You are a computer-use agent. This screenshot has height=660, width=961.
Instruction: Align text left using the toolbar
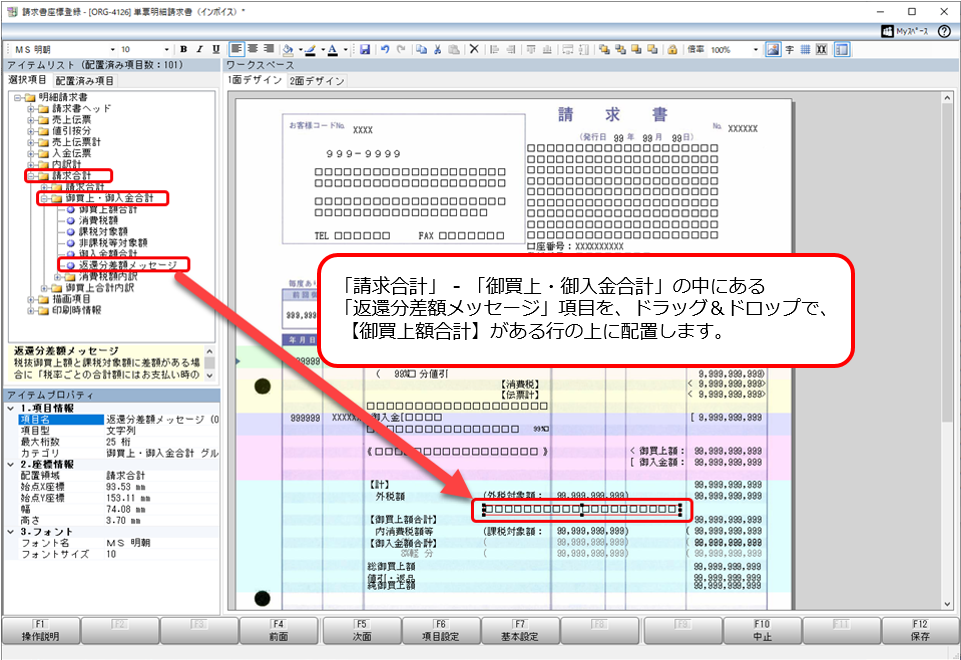pyautogui.click(x=236, y=49)
